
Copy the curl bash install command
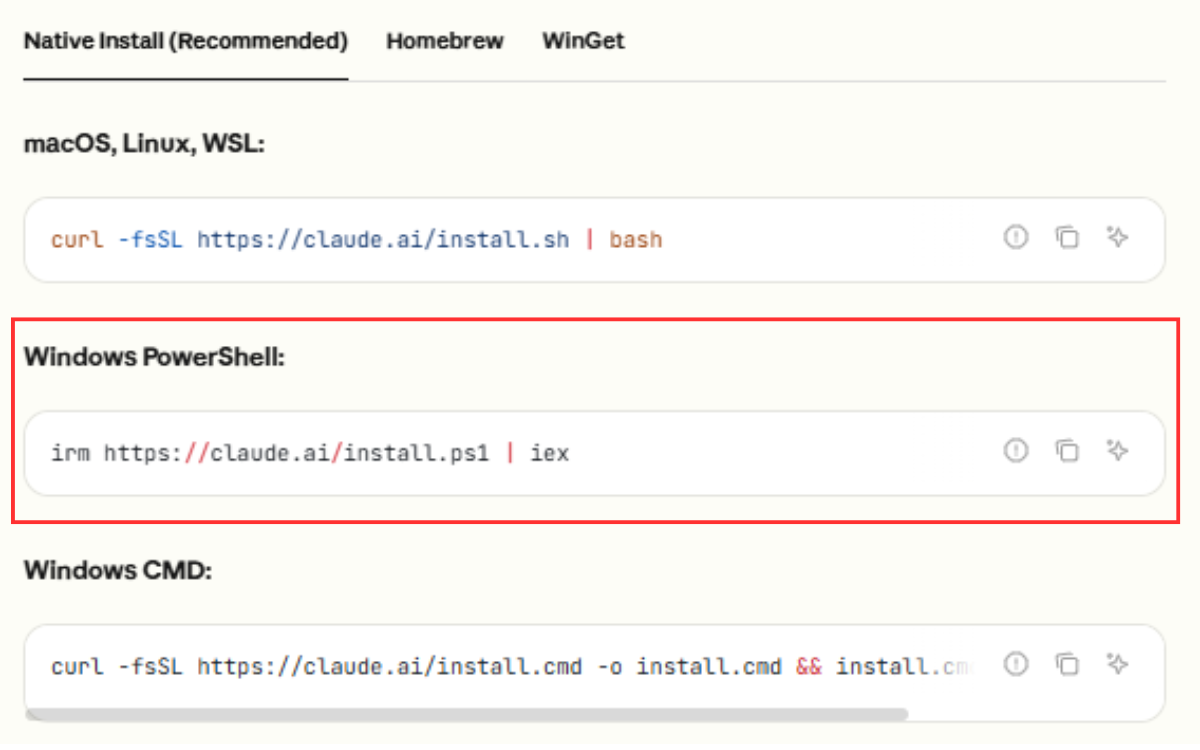(x=1067, y=238)
